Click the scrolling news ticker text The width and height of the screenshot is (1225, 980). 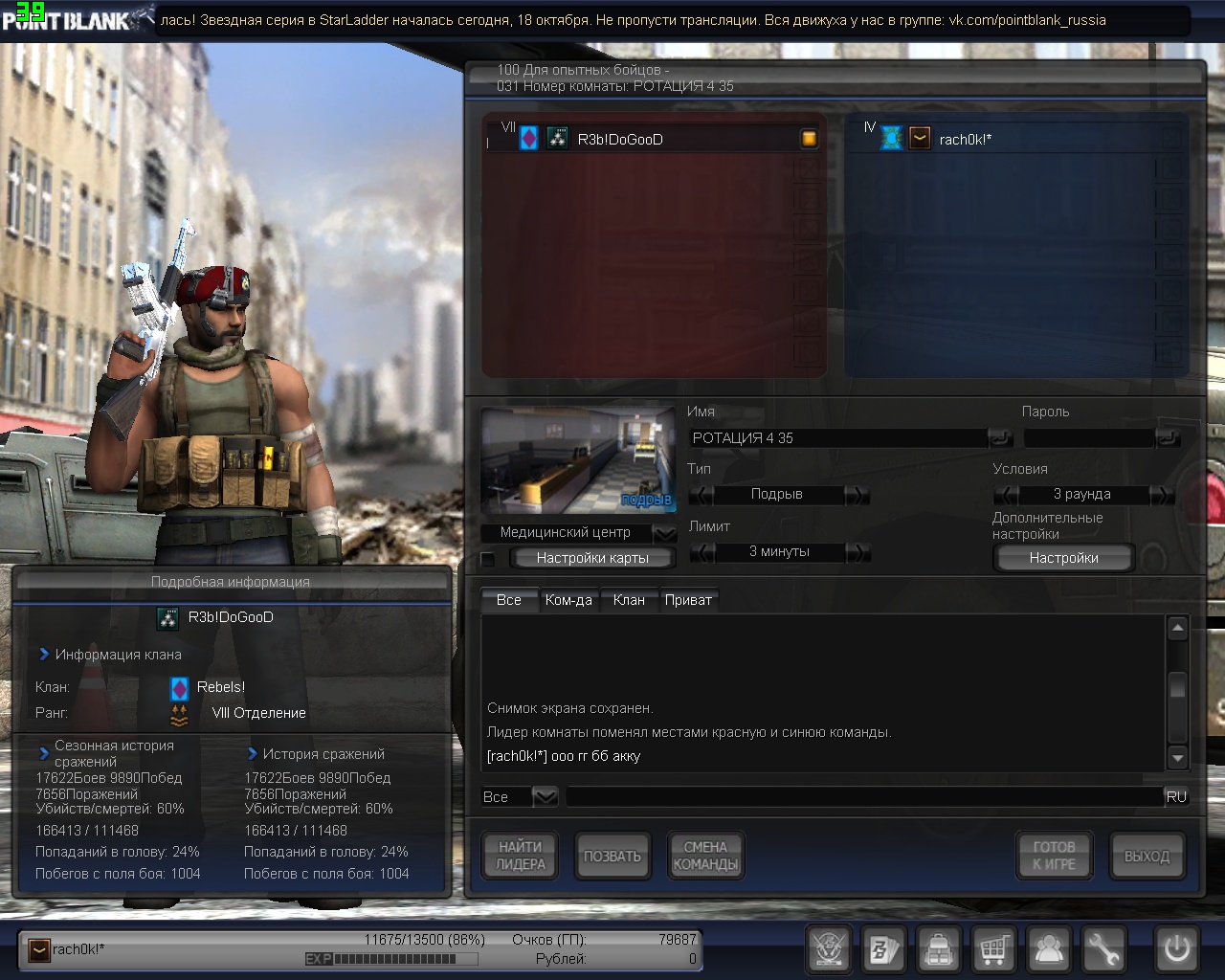pyautogui.click(x=634, y=20)
